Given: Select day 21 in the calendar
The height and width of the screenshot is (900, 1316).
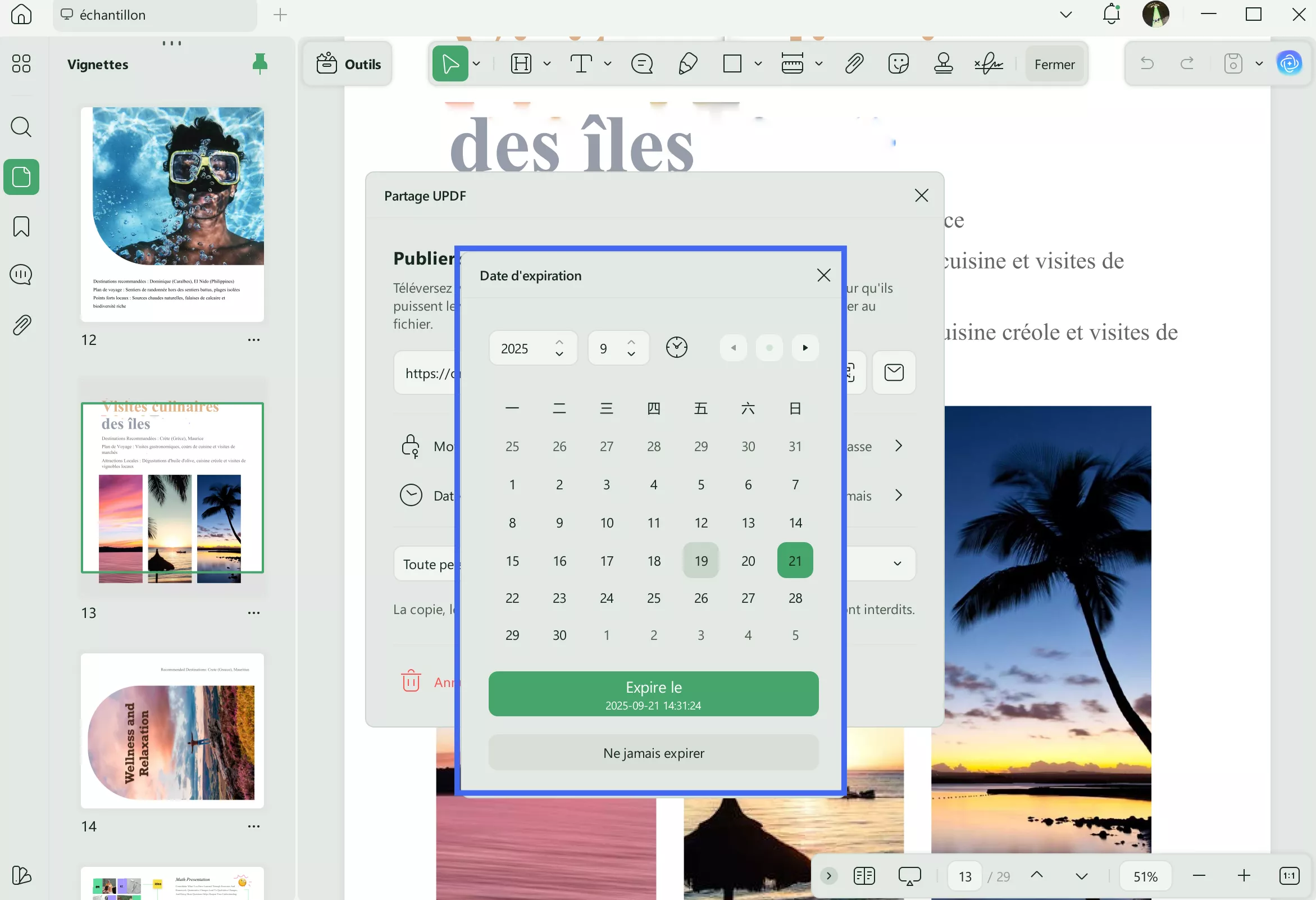Looking at the screenshot, I should (x=795, y=560).
